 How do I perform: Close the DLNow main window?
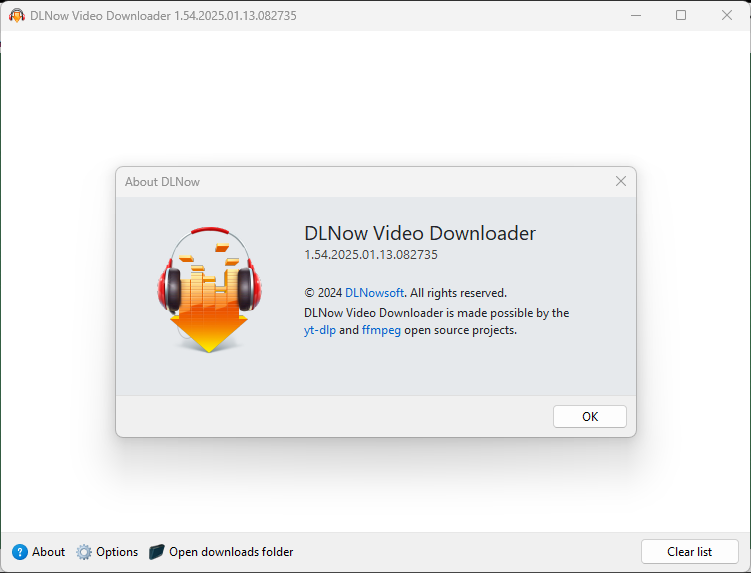coord(727,15)
